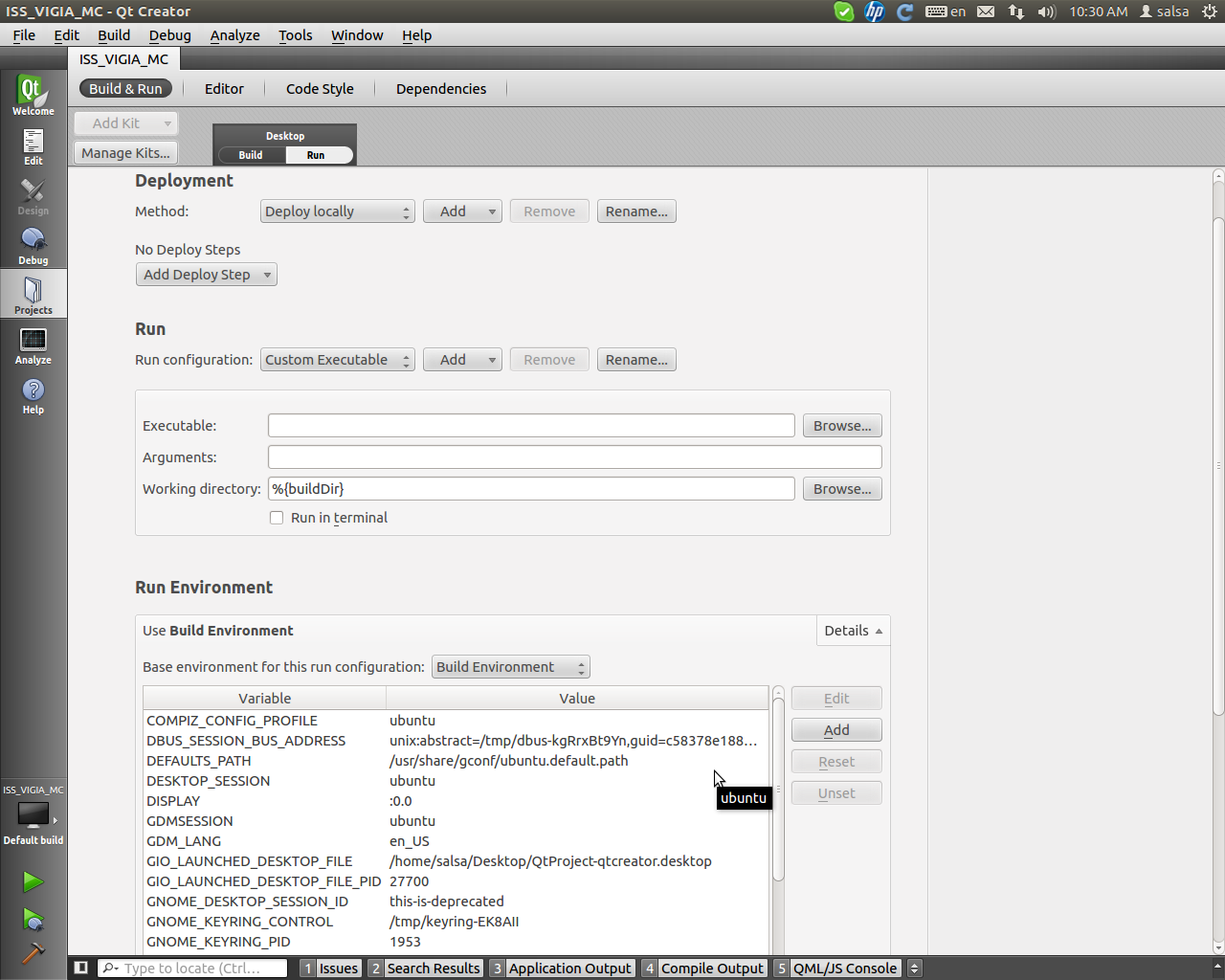
Task: Open Custom Executable run configuration dropdown
Action: (x=337, y=360)
